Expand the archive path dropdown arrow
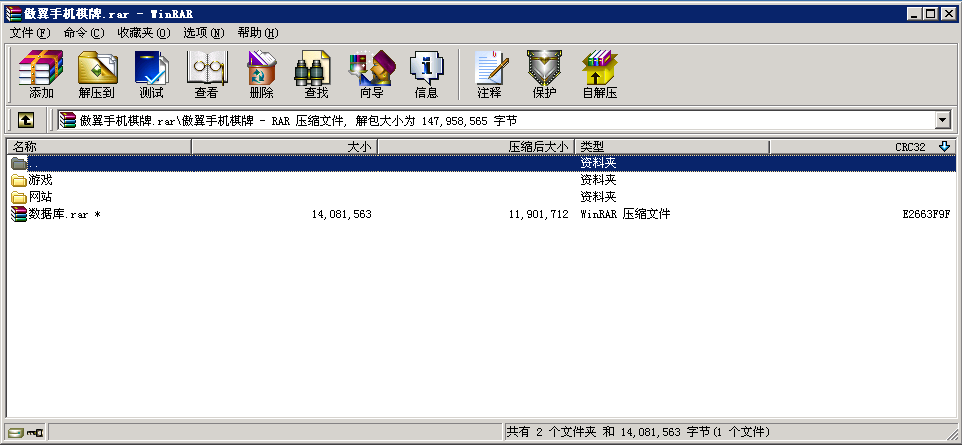The image size is (962, 445). click(x=942, y=120)
